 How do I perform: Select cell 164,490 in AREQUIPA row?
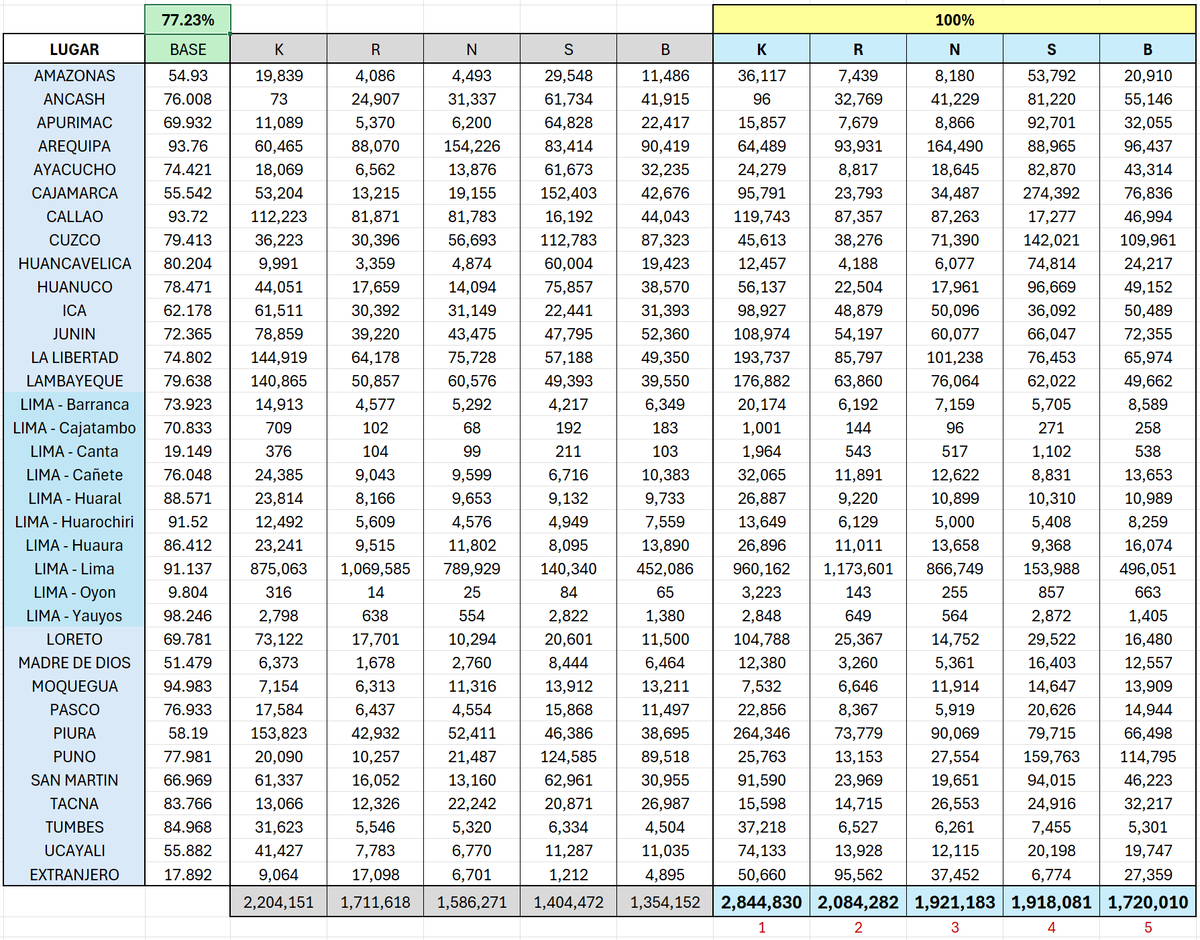tap(955, 146)
